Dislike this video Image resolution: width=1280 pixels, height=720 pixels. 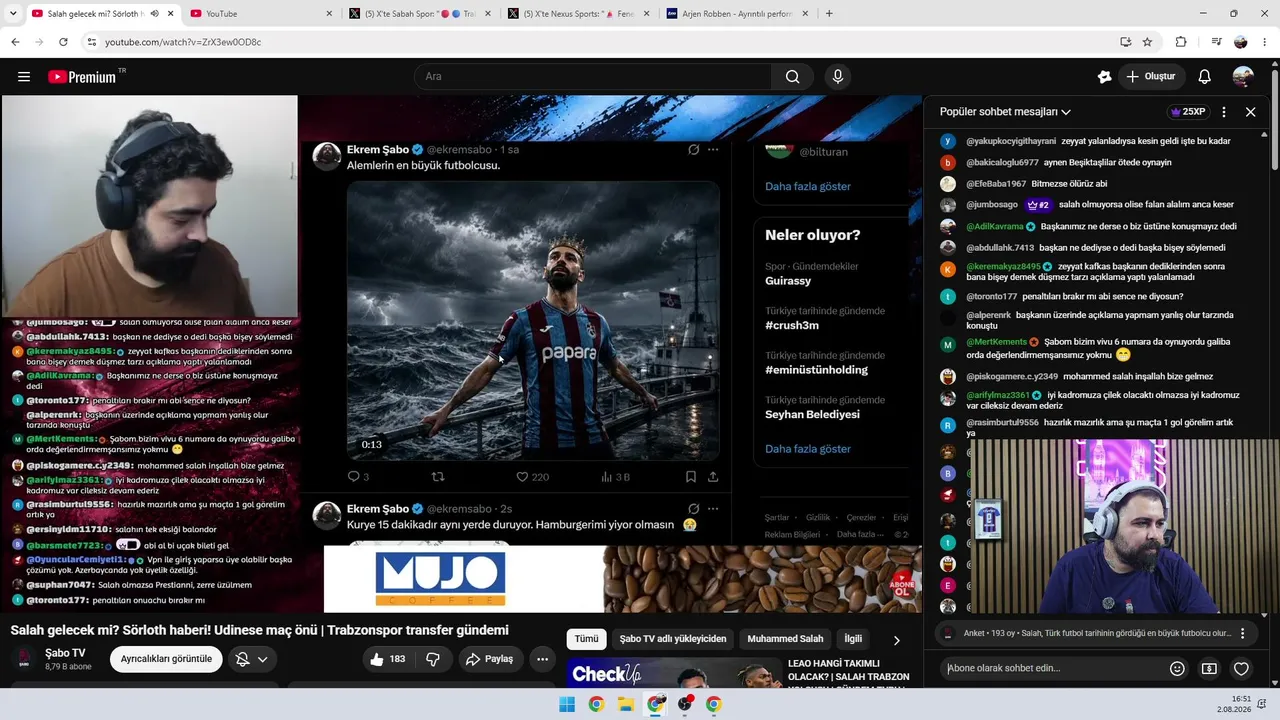433,659
